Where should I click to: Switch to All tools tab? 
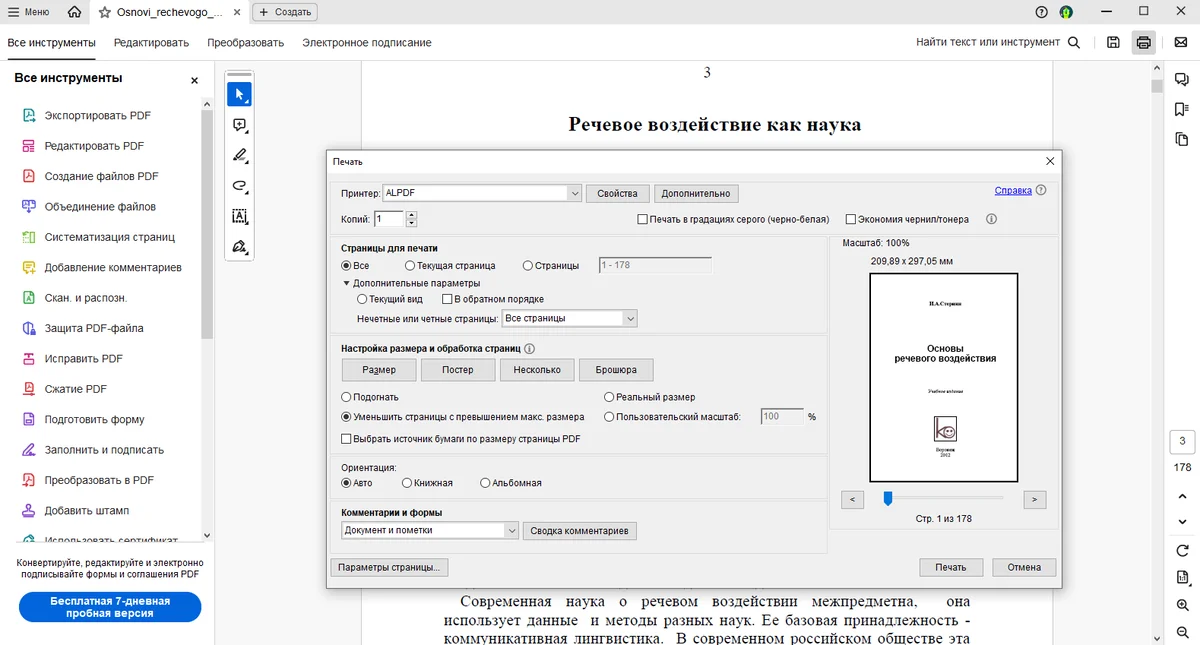(x=52, y=43)
